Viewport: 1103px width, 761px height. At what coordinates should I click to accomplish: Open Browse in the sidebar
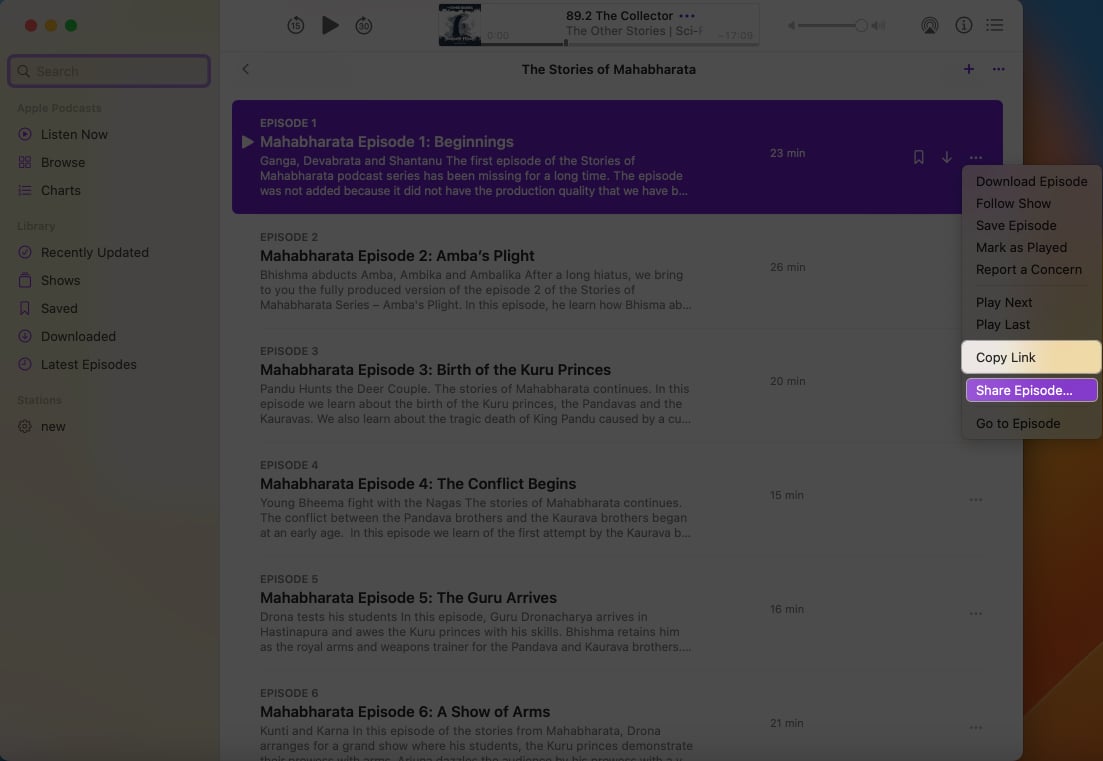pos(63,162)
